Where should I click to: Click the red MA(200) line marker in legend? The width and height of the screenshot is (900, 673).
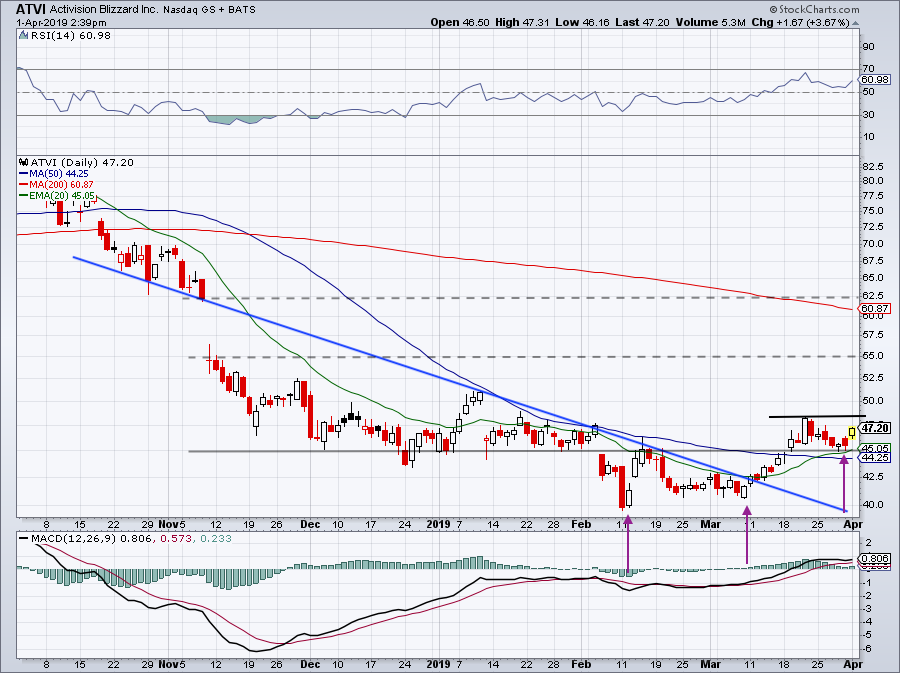24,185
